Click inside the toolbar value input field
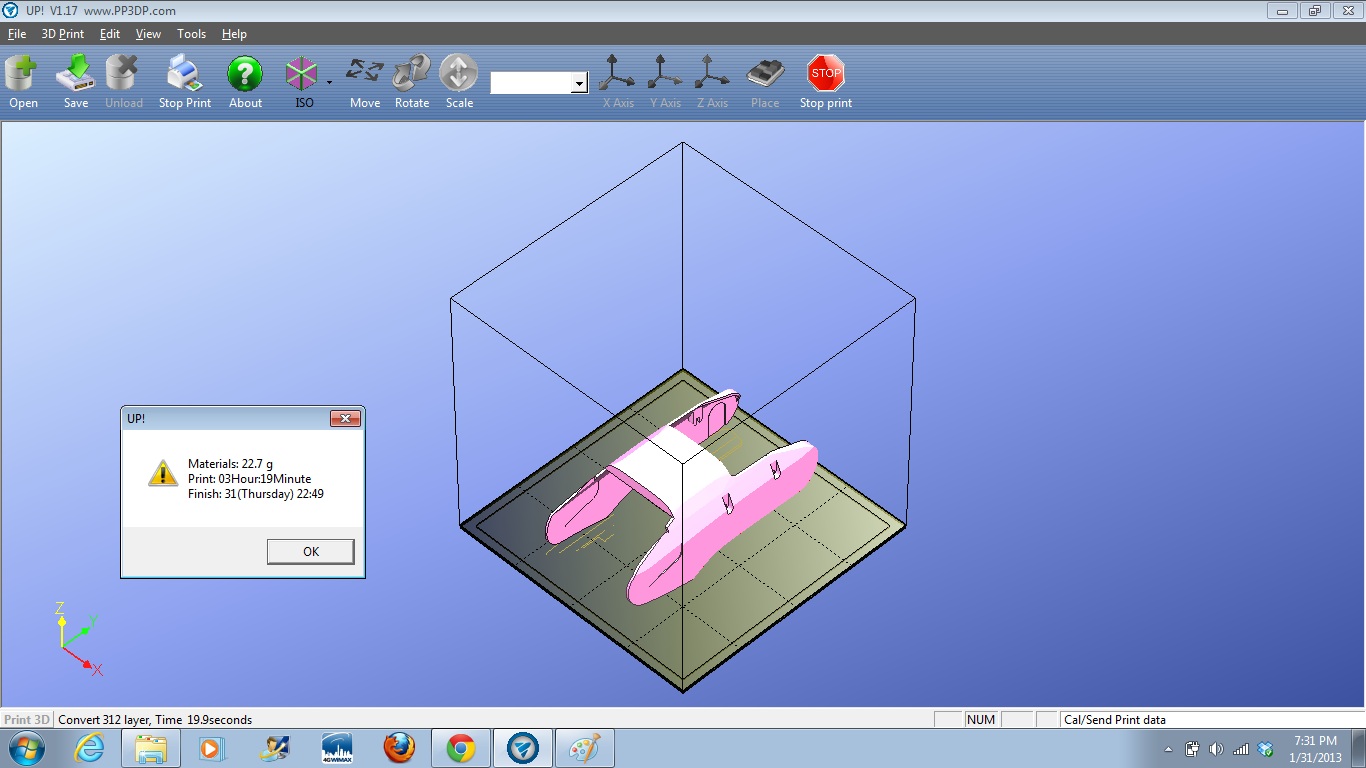The height and width of the screenshot is (768, 1366). point(531,83)
